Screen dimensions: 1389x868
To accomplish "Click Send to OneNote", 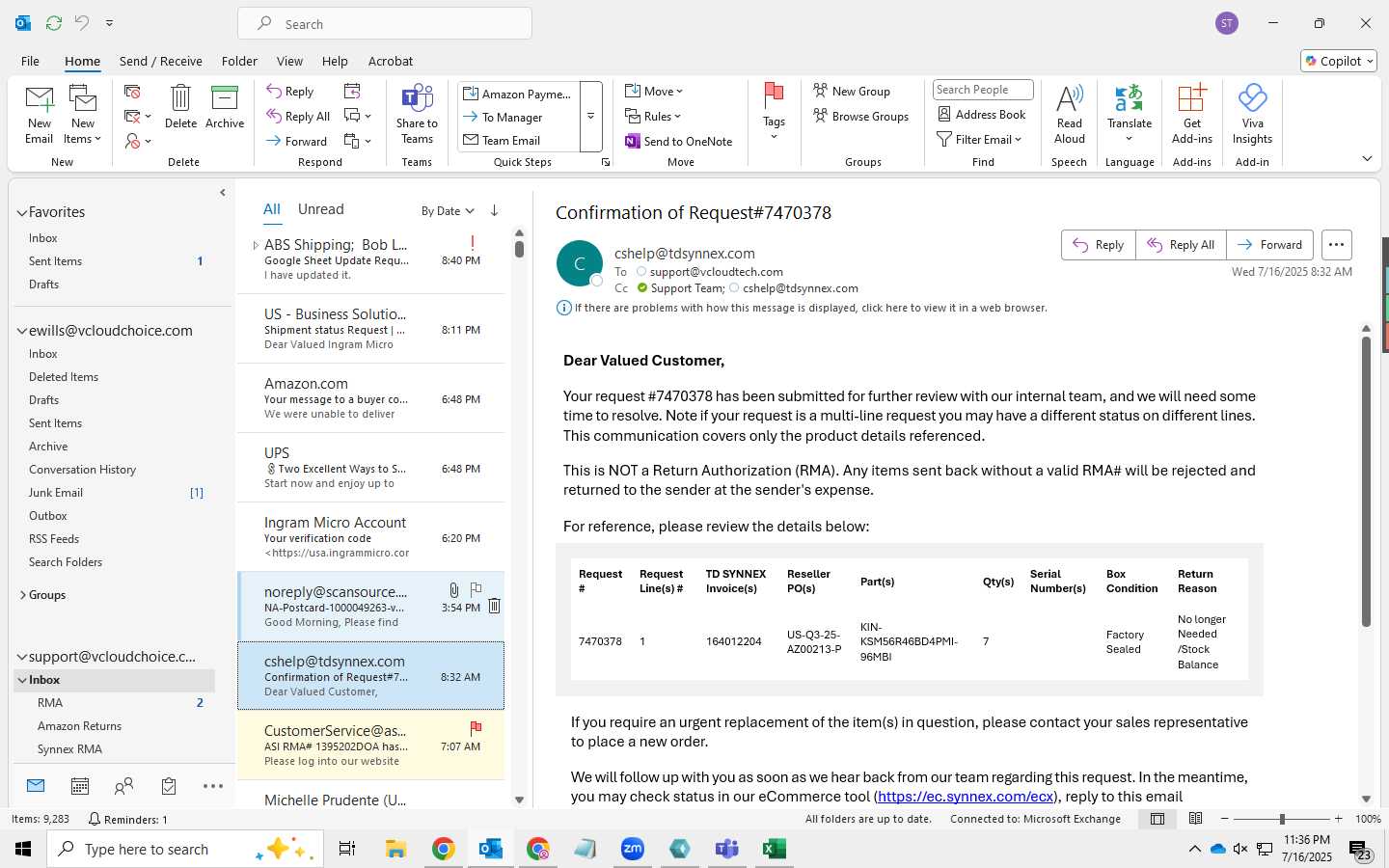I will [679, 142].
